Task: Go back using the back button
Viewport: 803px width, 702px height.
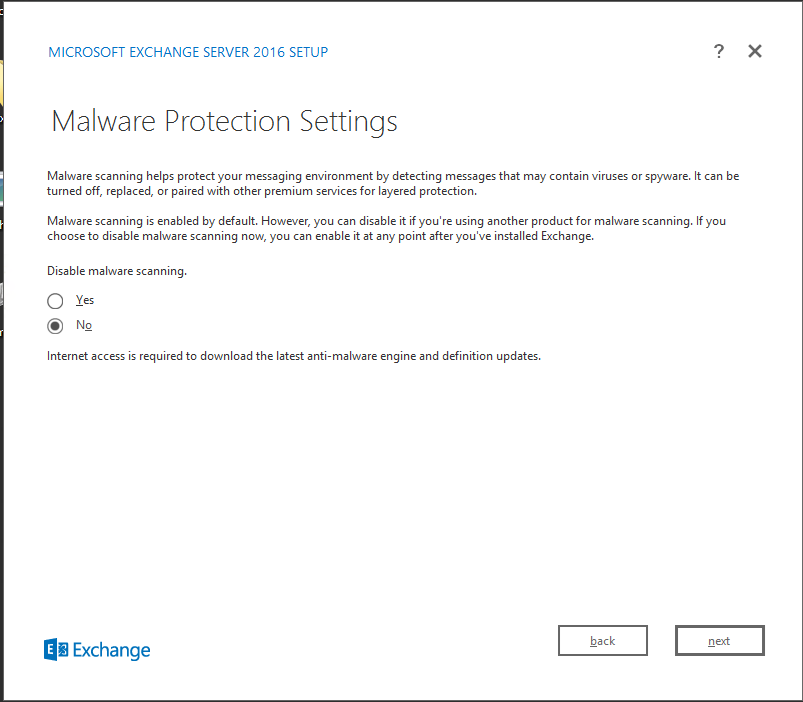Action: 602,641
